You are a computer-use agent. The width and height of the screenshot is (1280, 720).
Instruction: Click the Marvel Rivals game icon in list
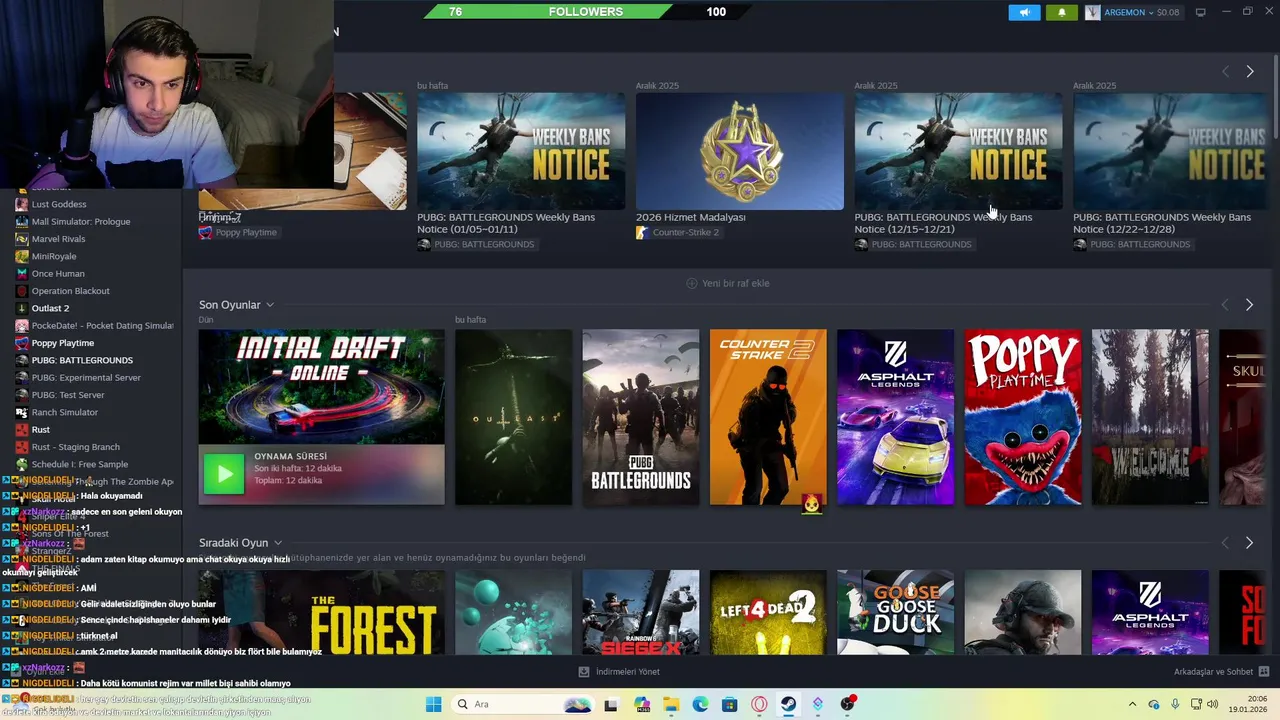click(22, 239)
